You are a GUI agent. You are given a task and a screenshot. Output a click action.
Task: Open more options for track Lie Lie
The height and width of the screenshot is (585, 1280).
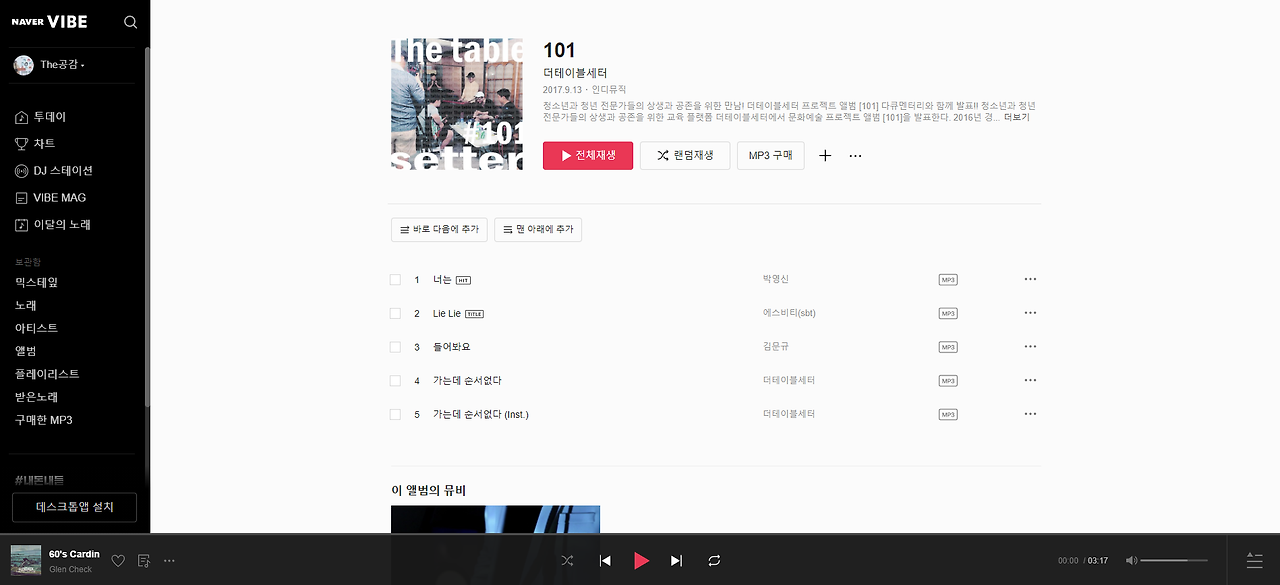[x=1030, y=313]
